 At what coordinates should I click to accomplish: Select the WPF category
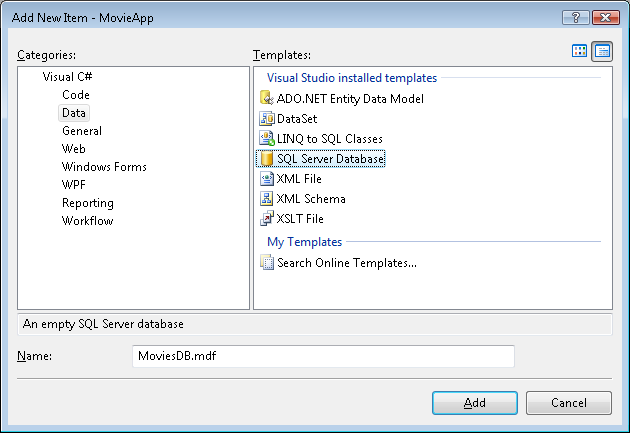coord(75,185)
